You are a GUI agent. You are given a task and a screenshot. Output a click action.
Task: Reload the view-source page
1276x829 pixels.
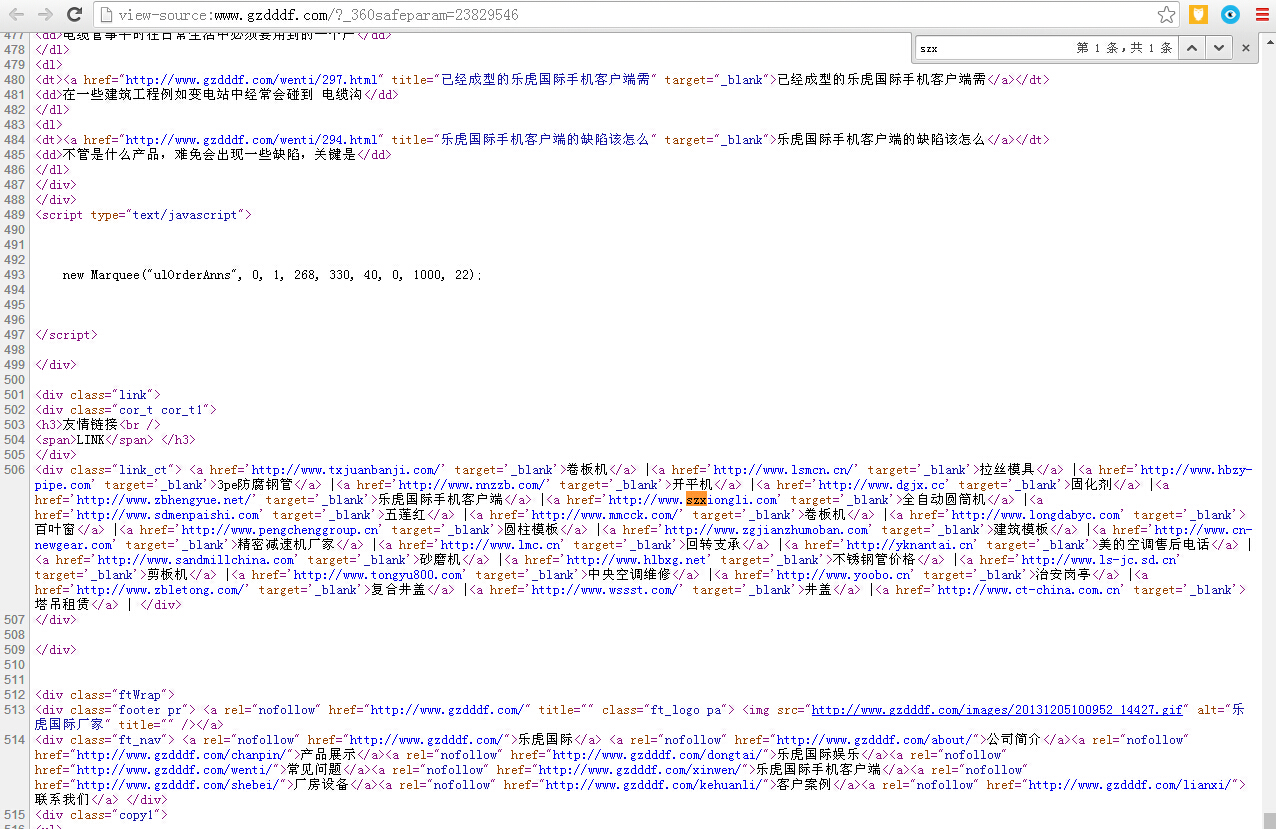coord(74,14)
